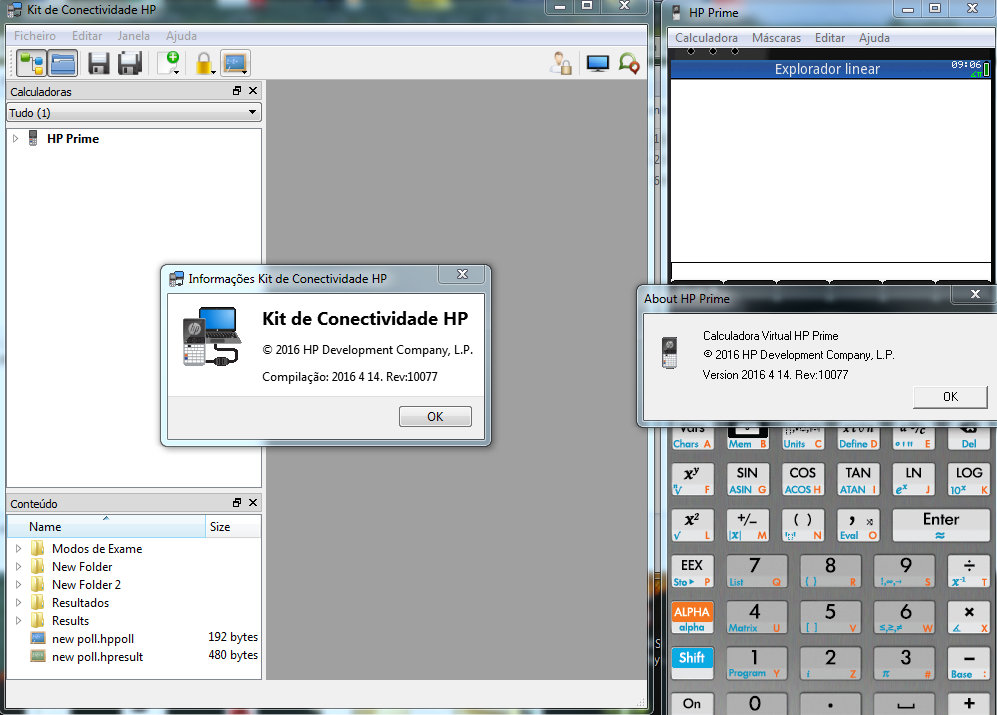997x715 pixels.
Task: Click the COS key on the calculator
Action: click(803, 480)
